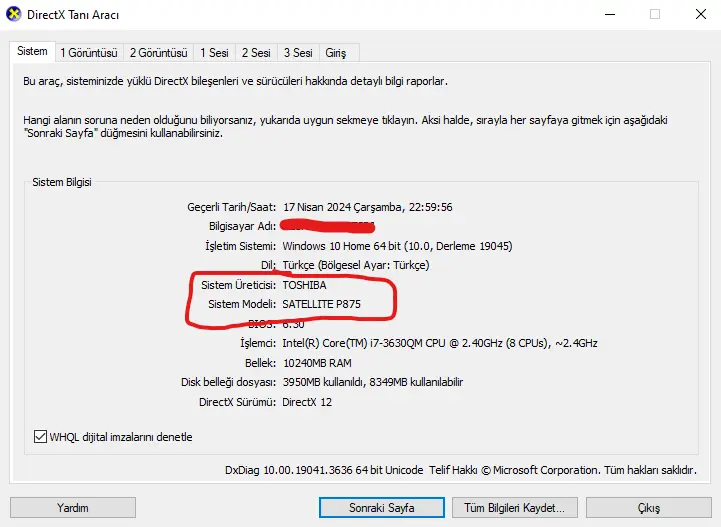Screen dimensions: 721x527
Task: Click the Bellek label
Action: (x=260, y=363)
